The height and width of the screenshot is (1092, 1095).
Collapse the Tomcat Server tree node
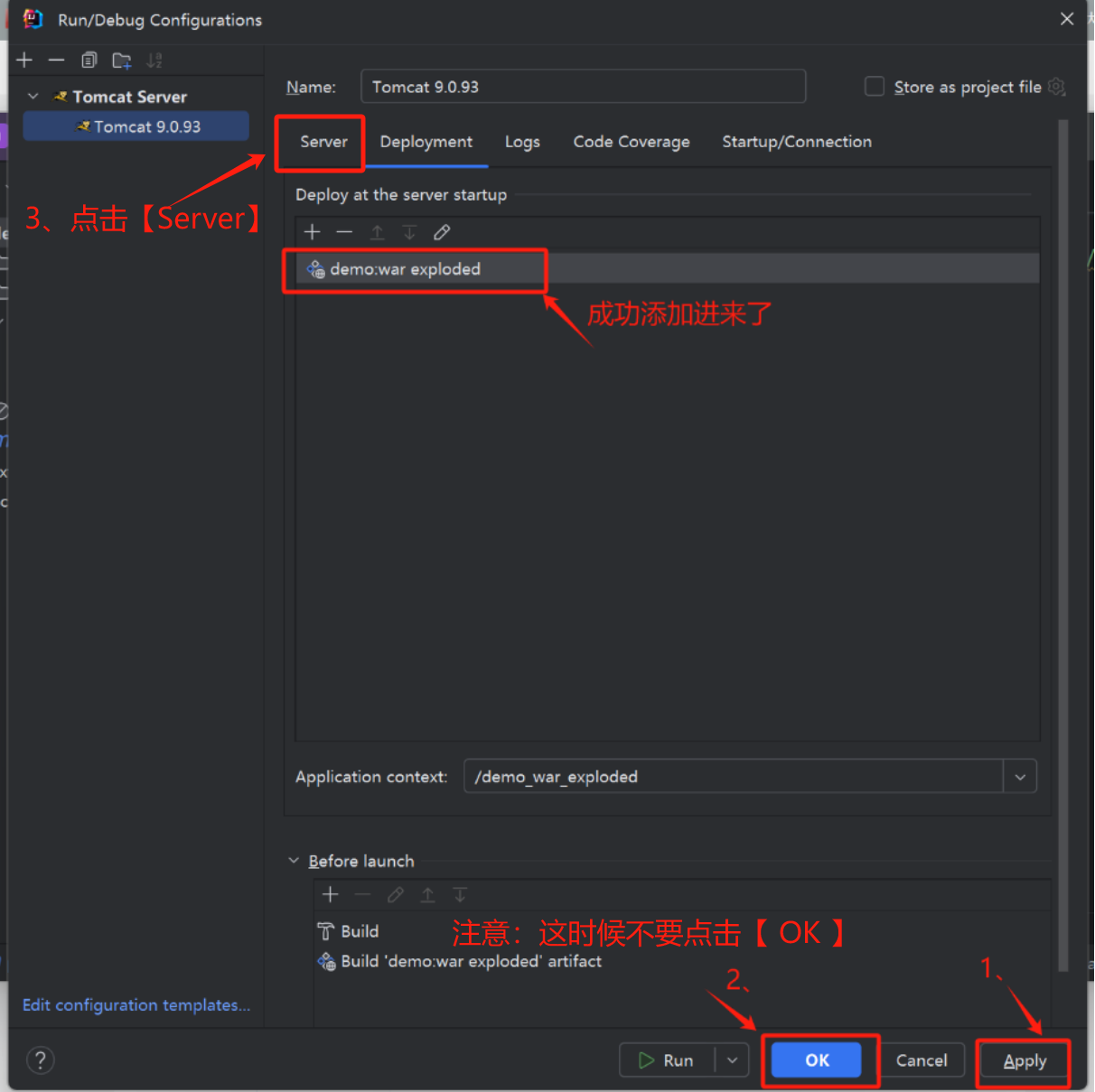point(33,97)
